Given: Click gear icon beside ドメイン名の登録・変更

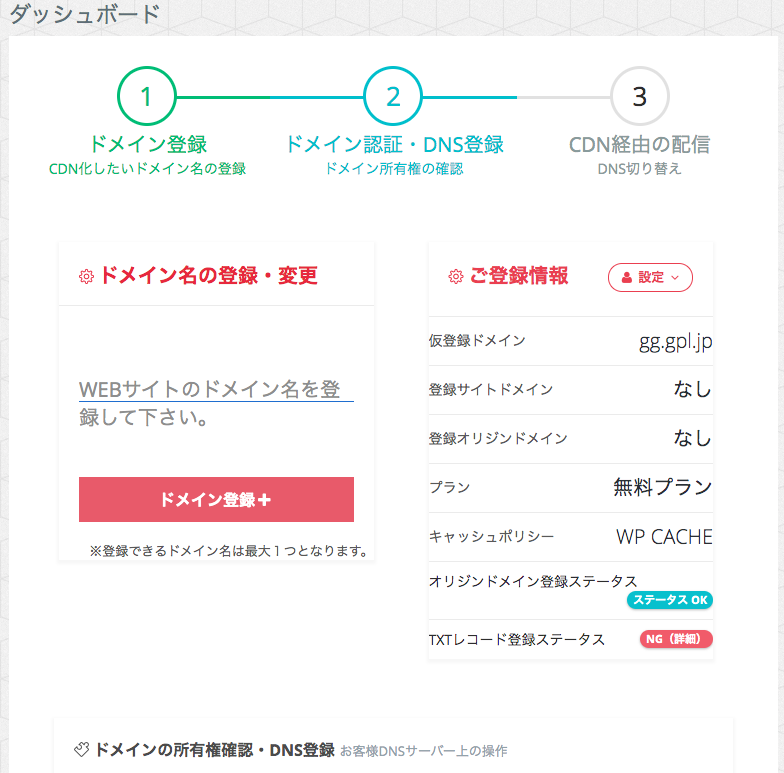Looking at the screenshot, I should [x=87, y=277].
